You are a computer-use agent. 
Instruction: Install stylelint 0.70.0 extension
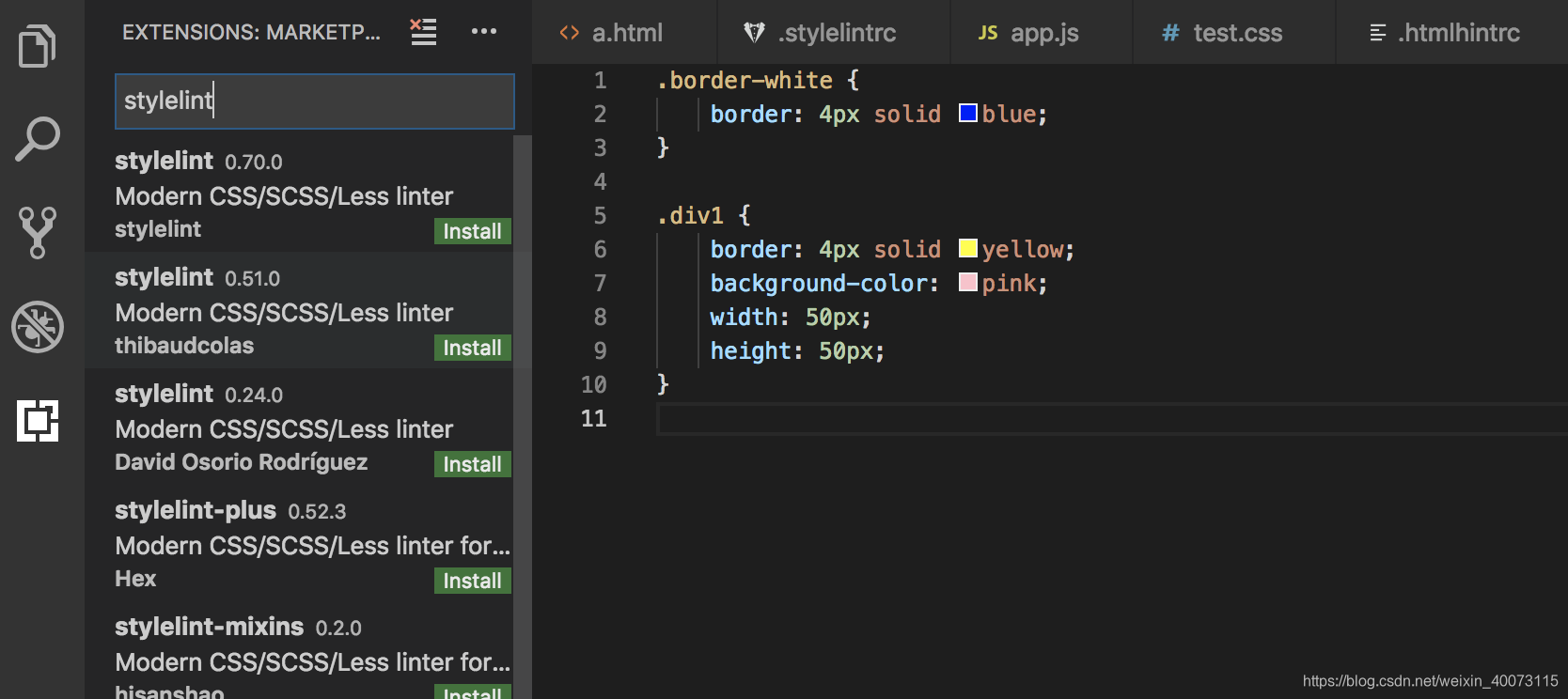point(472,231)
